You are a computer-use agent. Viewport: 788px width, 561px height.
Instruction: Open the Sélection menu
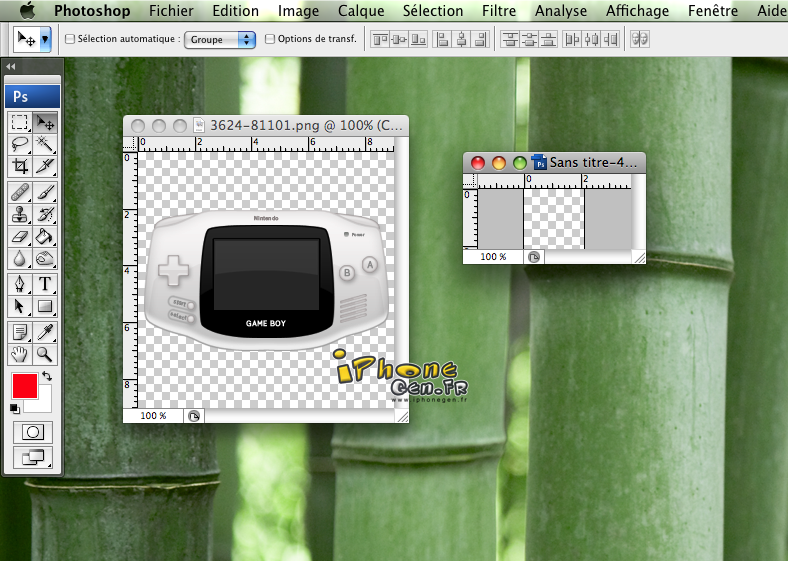pos(433,11)
